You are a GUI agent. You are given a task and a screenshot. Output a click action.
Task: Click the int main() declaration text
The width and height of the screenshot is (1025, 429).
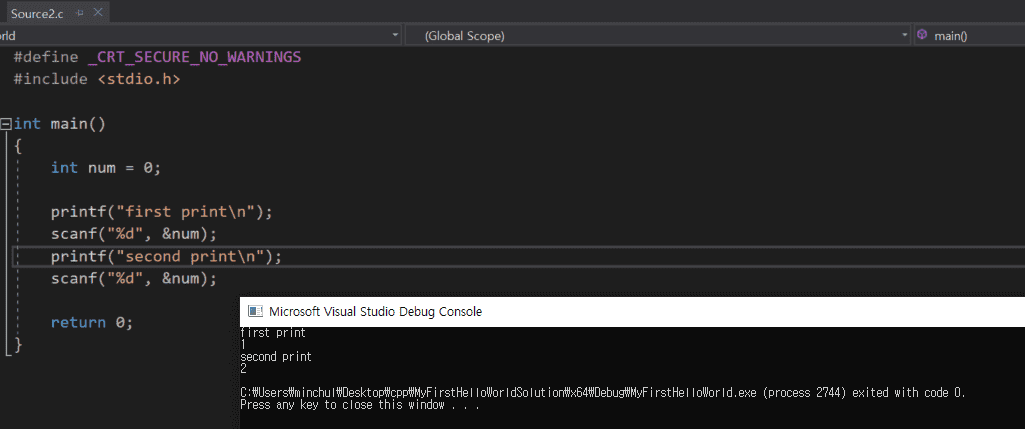coord(59,124)
